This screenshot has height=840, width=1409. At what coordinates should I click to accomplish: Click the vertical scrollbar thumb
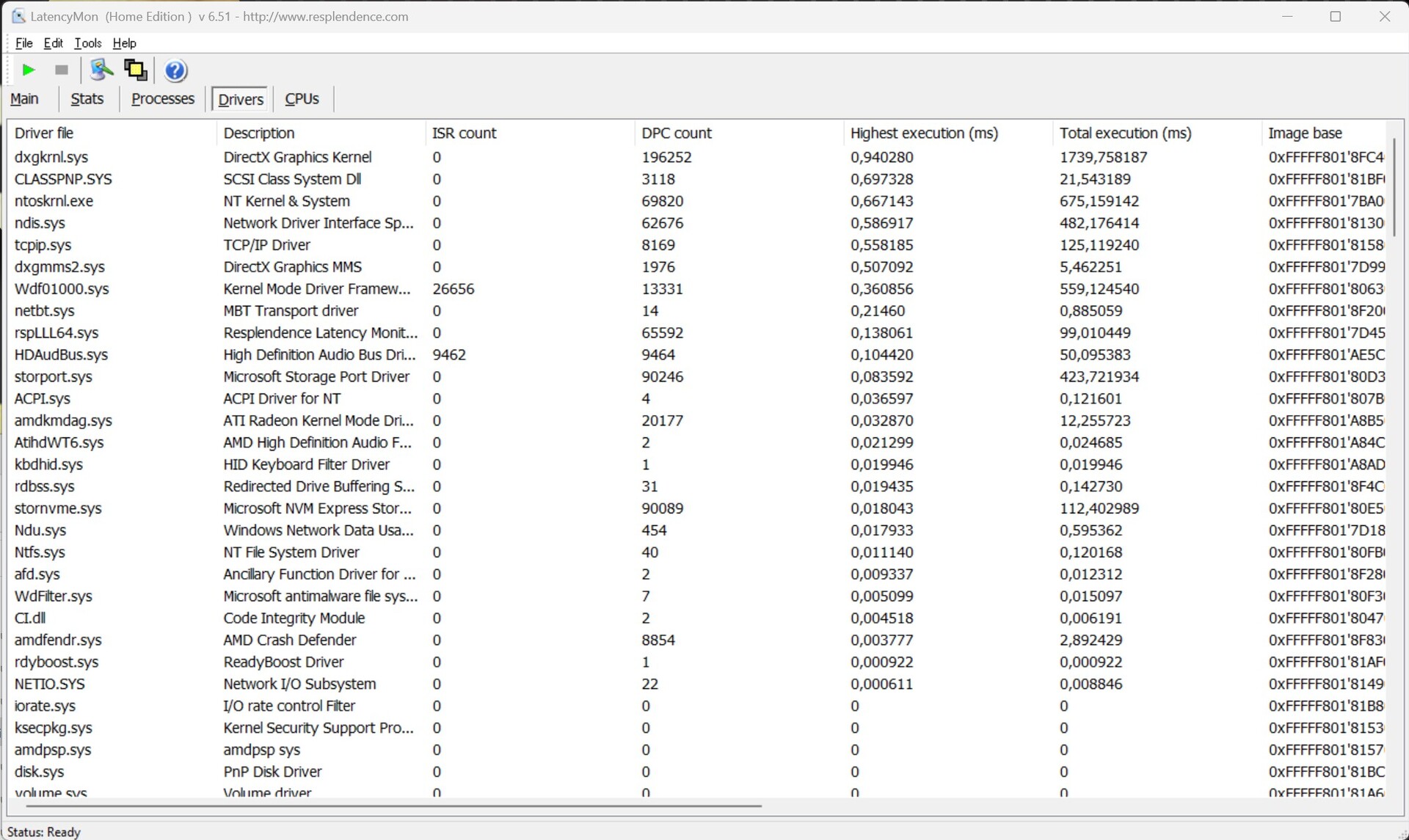tap(1394, 187)
